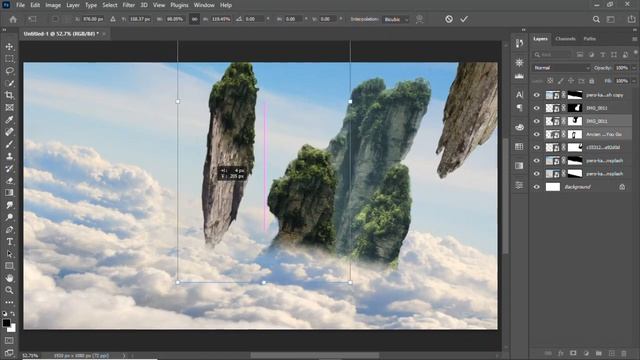Select the Brush tool

point(9,144)
